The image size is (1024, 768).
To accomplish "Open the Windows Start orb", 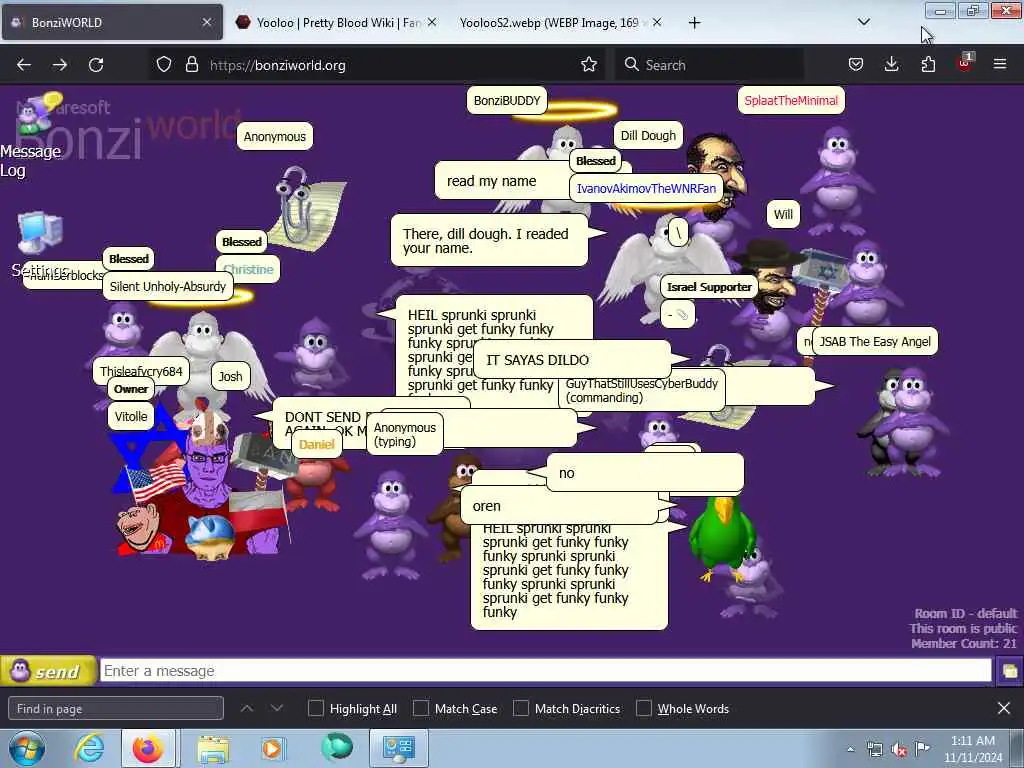I will (27, 748).
